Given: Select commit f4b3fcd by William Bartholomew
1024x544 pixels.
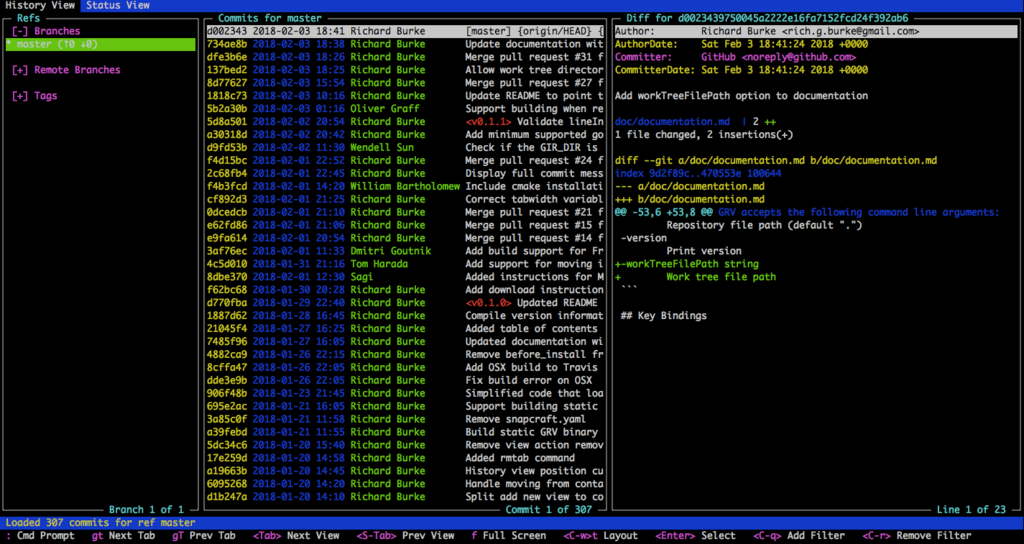Looking at the screenshot, I should coord(406,186).
